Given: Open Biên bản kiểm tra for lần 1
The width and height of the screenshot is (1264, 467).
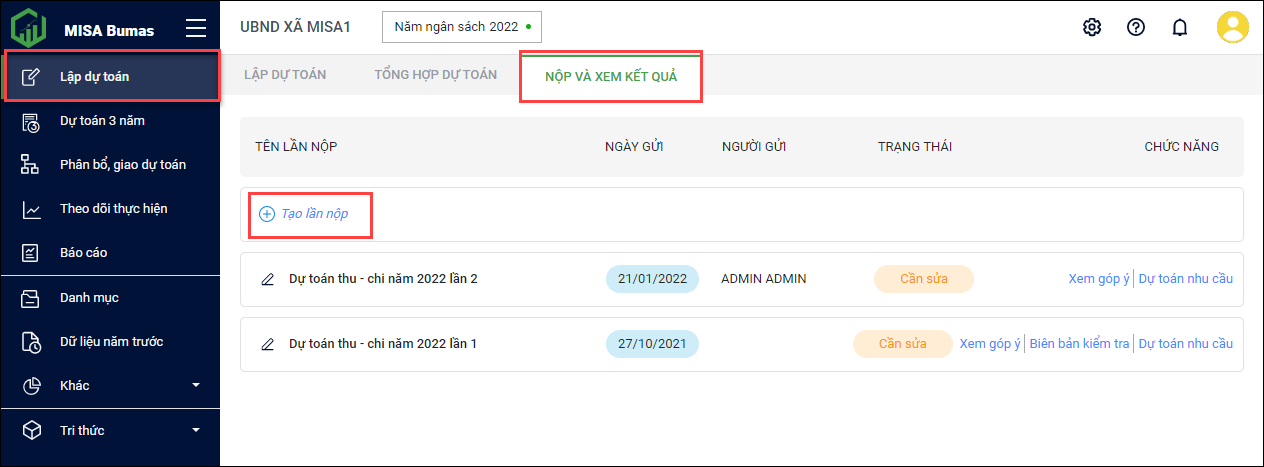Looking at the screenshot, I should [1079, 344].
